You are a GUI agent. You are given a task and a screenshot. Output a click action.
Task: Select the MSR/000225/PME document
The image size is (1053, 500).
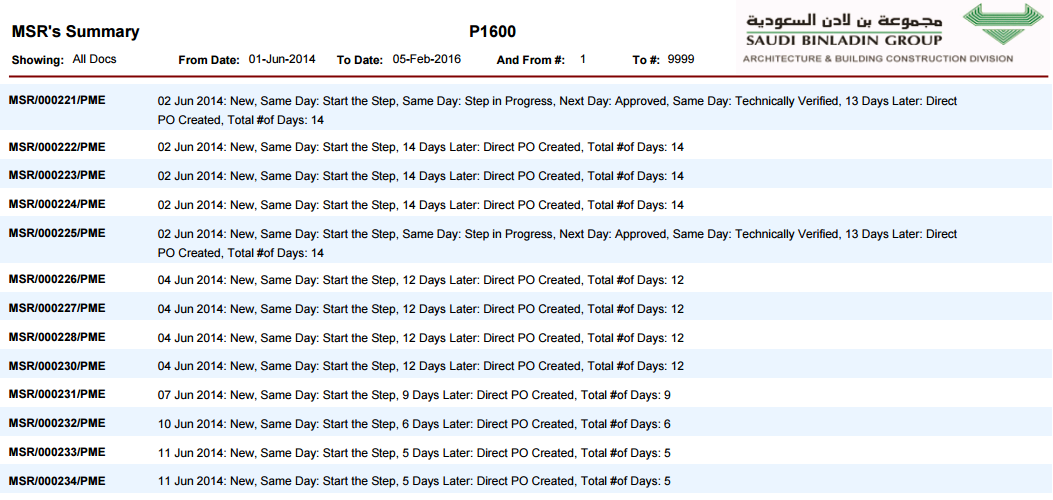pyautogui.click(x=57, y=233)
